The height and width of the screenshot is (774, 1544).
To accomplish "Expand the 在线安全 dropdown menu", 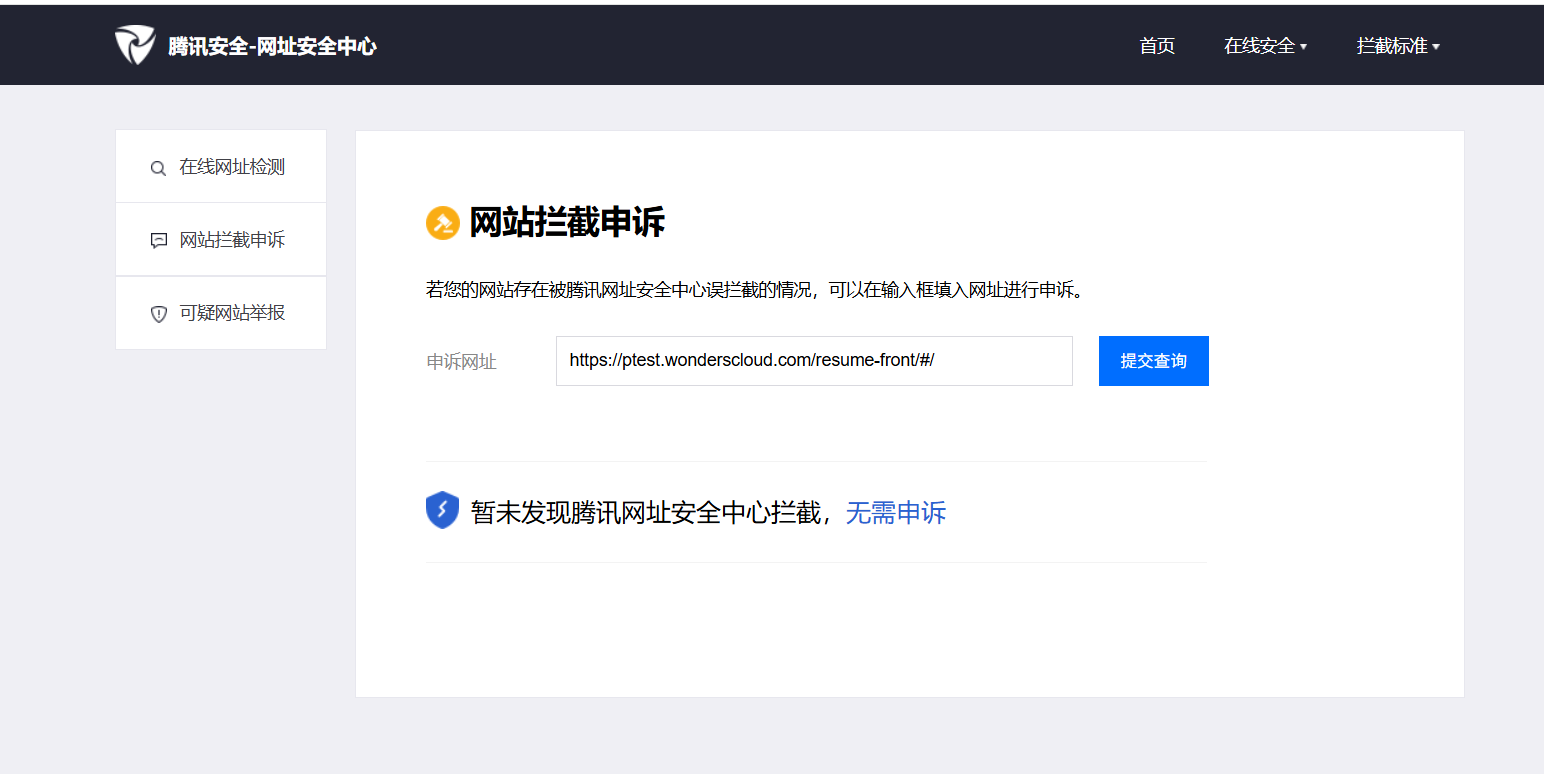I will [1265, 46].
